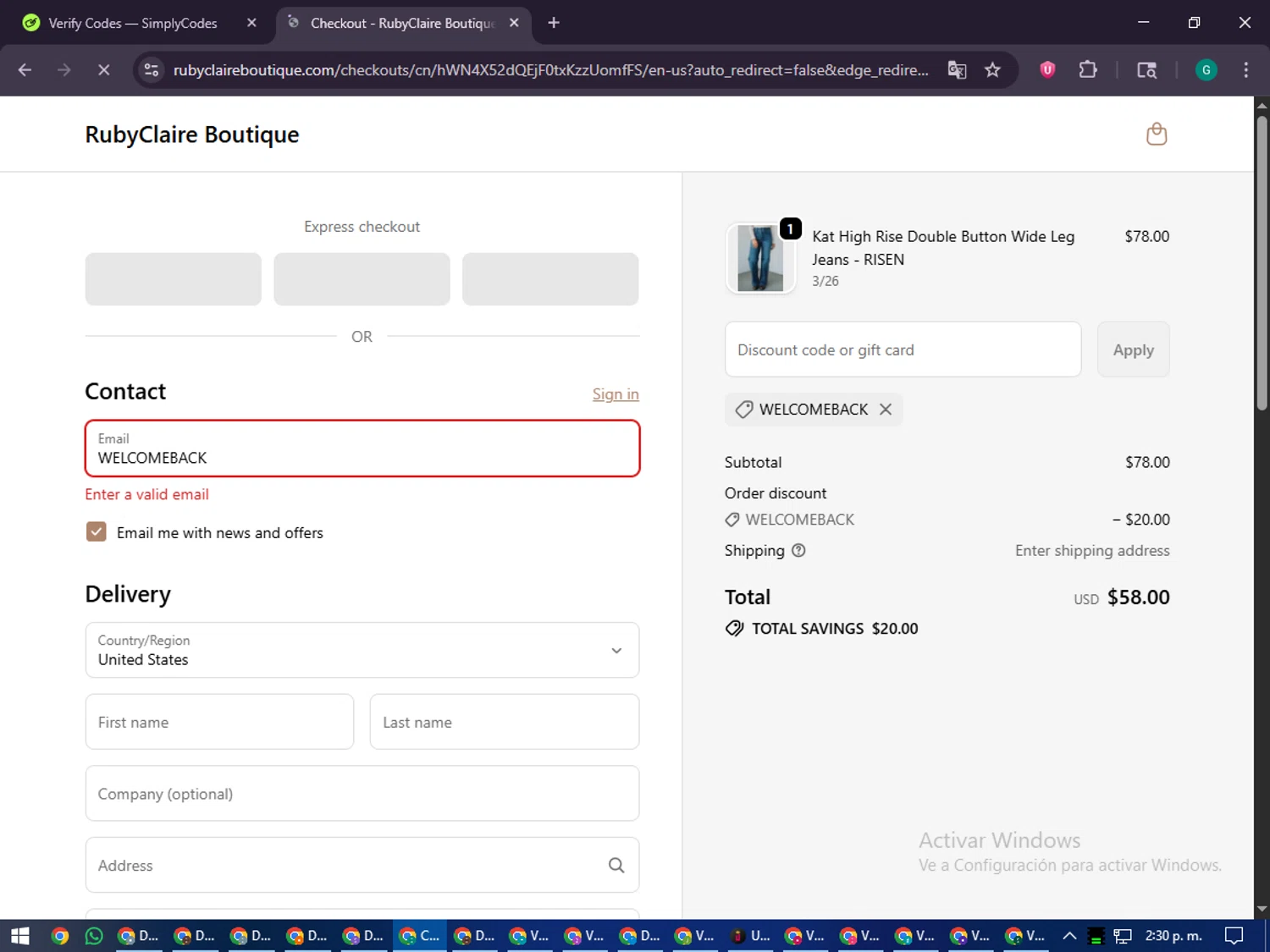
Task: Open the uBlock shield extension icon
Action: pyautogui.click(x=1047, y=70)
